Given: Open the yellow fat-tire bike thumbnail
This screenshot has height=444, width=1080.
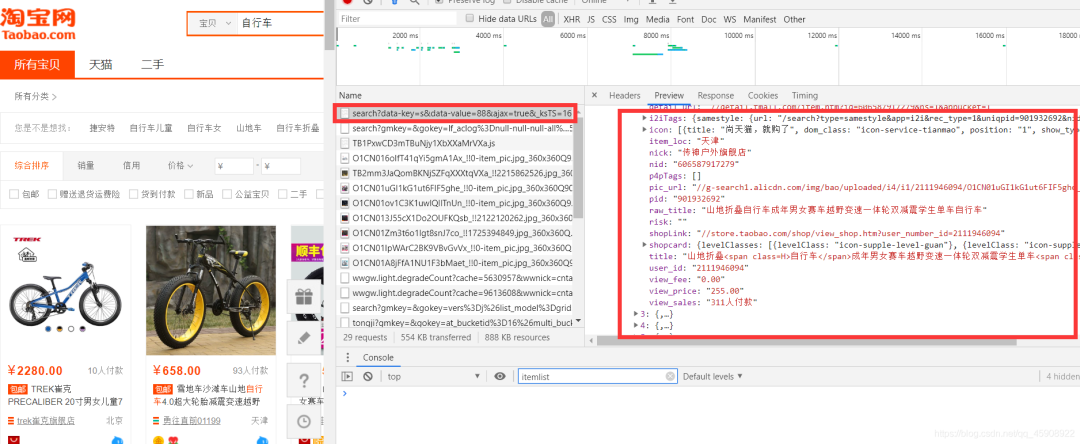Looking at the screenshot, I should tap(211, 290).
